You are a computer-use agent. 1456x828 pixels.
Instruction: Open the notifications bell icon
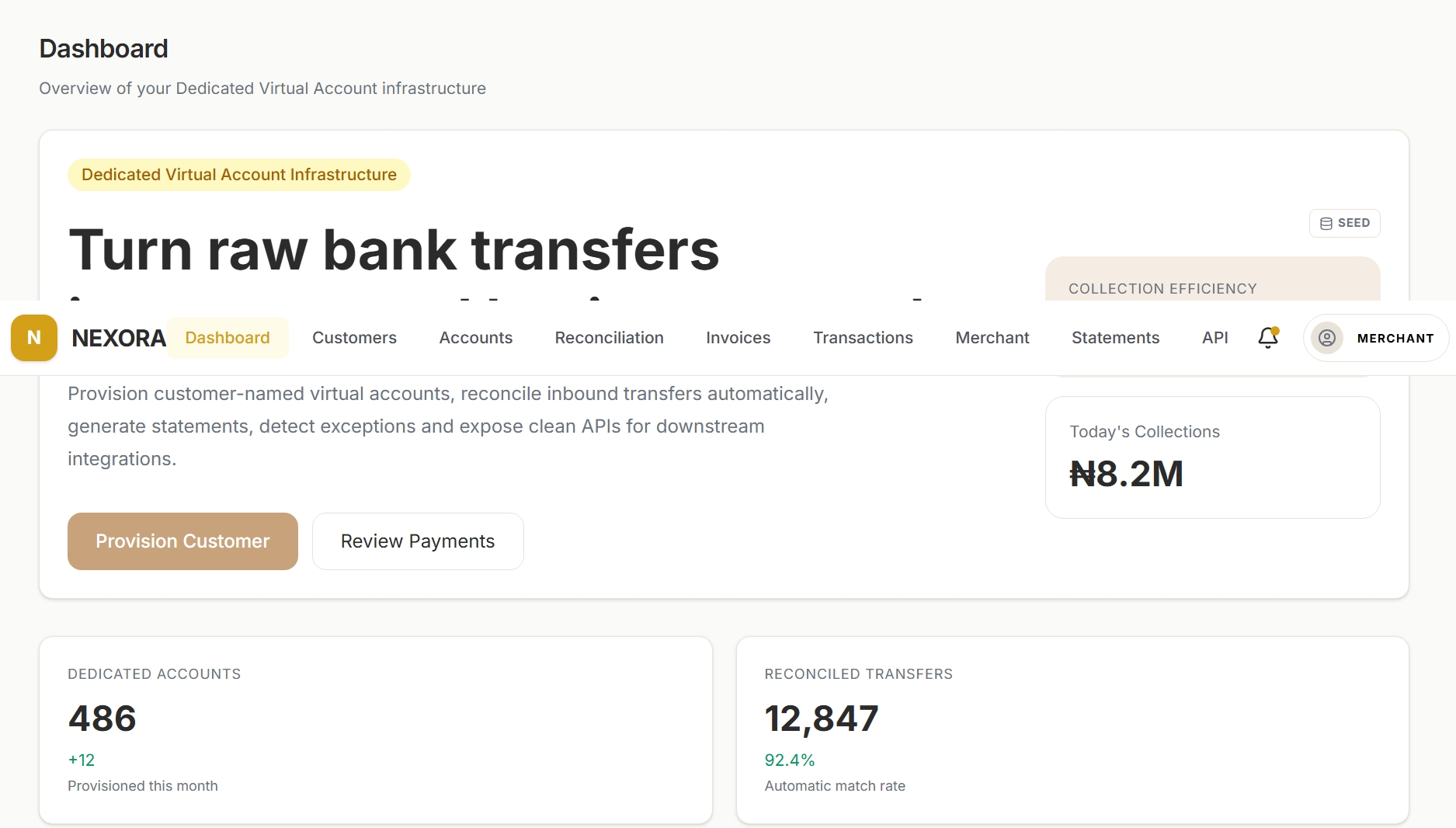[1268, 338]
